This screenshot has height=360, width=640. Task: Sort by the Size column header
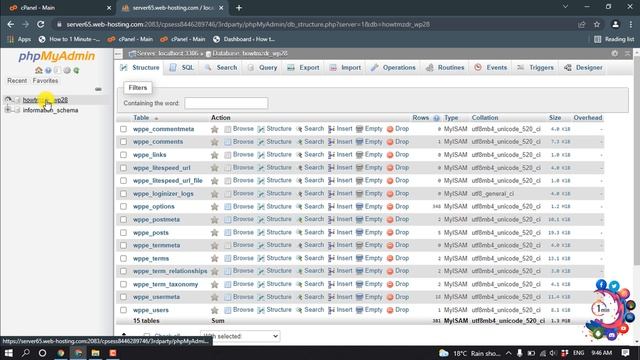tap(555, 118)
